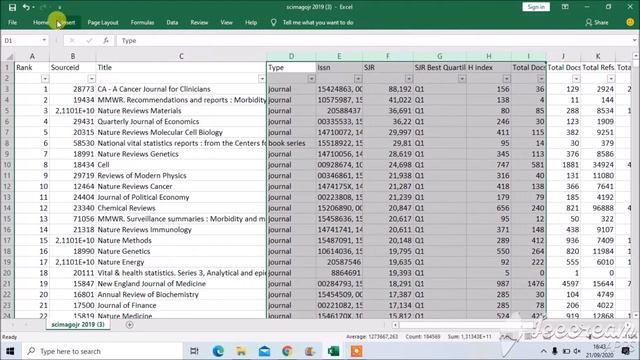Open the Customize Quick Access Toolbar arrow
The image size is (640, 360).
pyautogui.click(x=60, y=7)
